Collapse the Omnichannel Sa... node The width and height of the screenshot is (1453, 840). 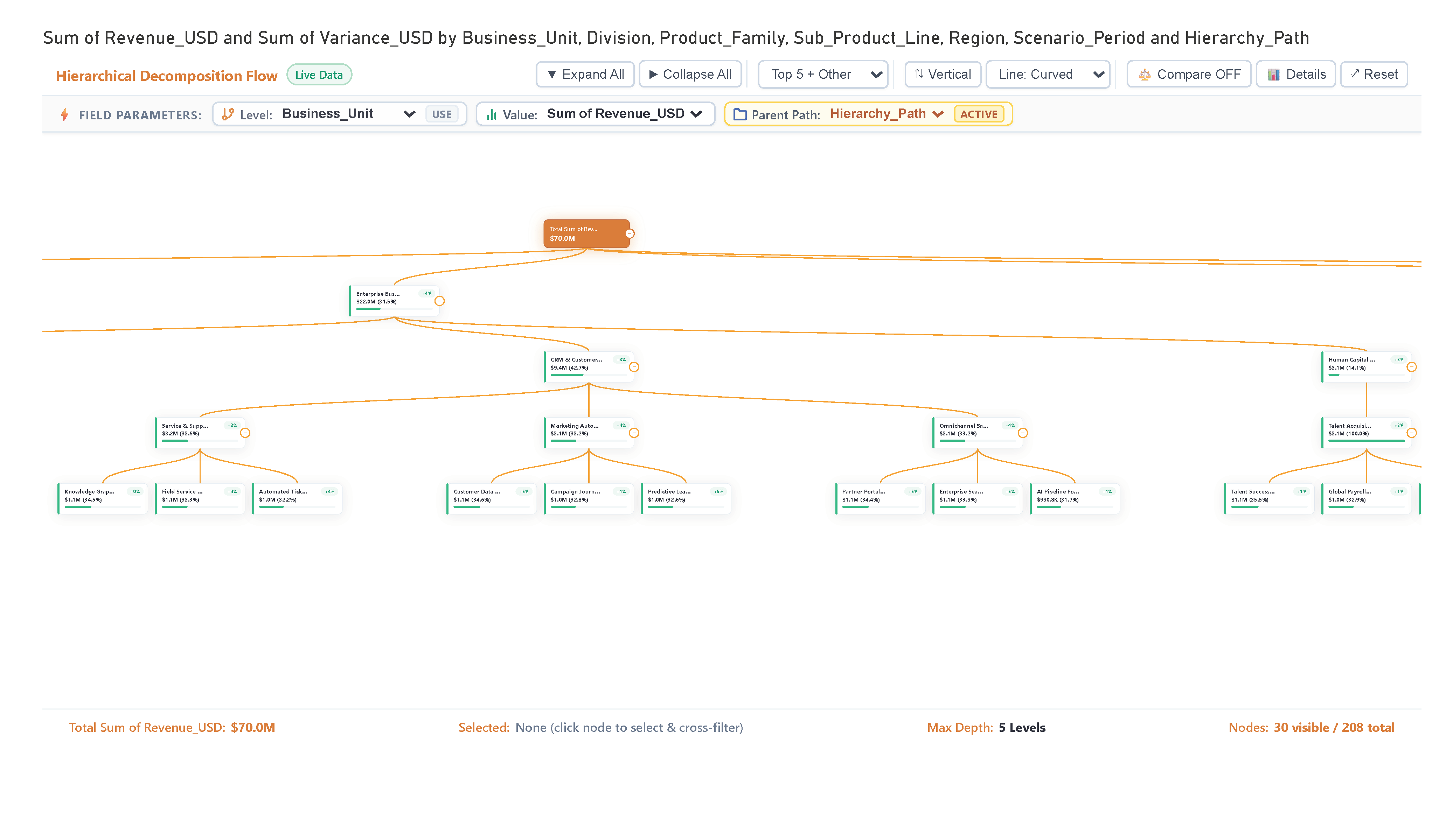click(1023, 433)
